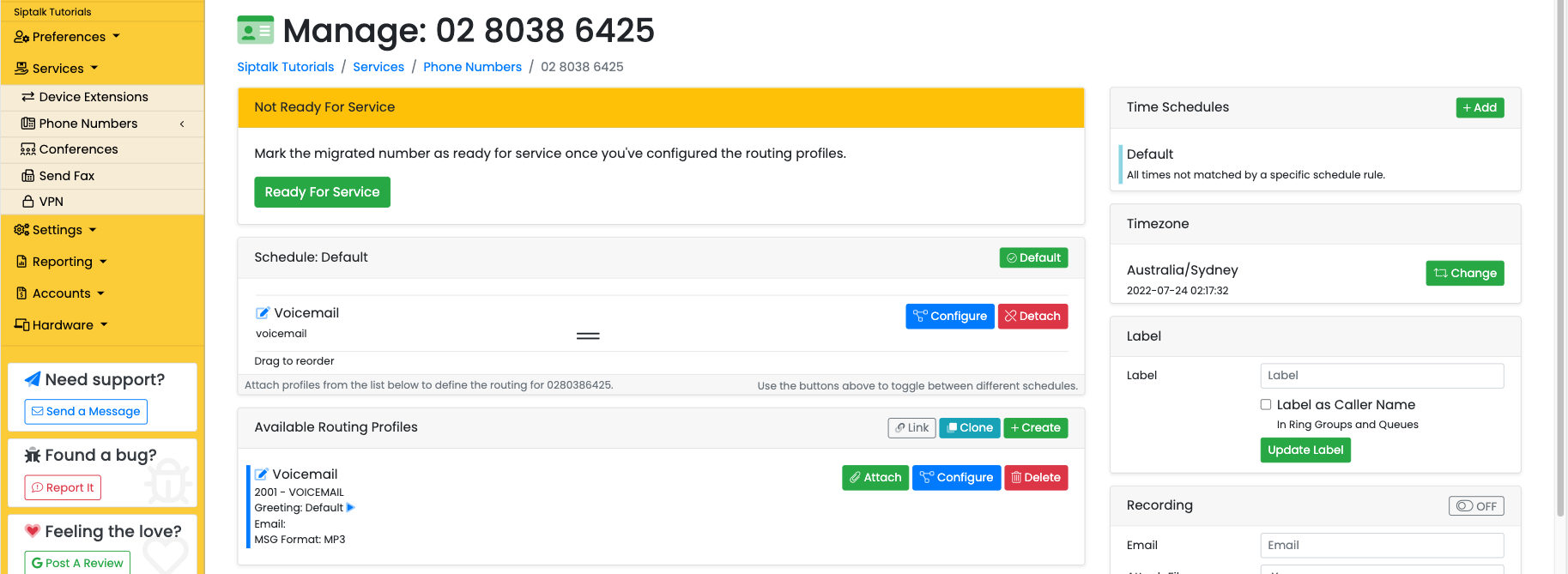
Task: Go to Services breadcrumb link
Action: click(x=378, y=67)
